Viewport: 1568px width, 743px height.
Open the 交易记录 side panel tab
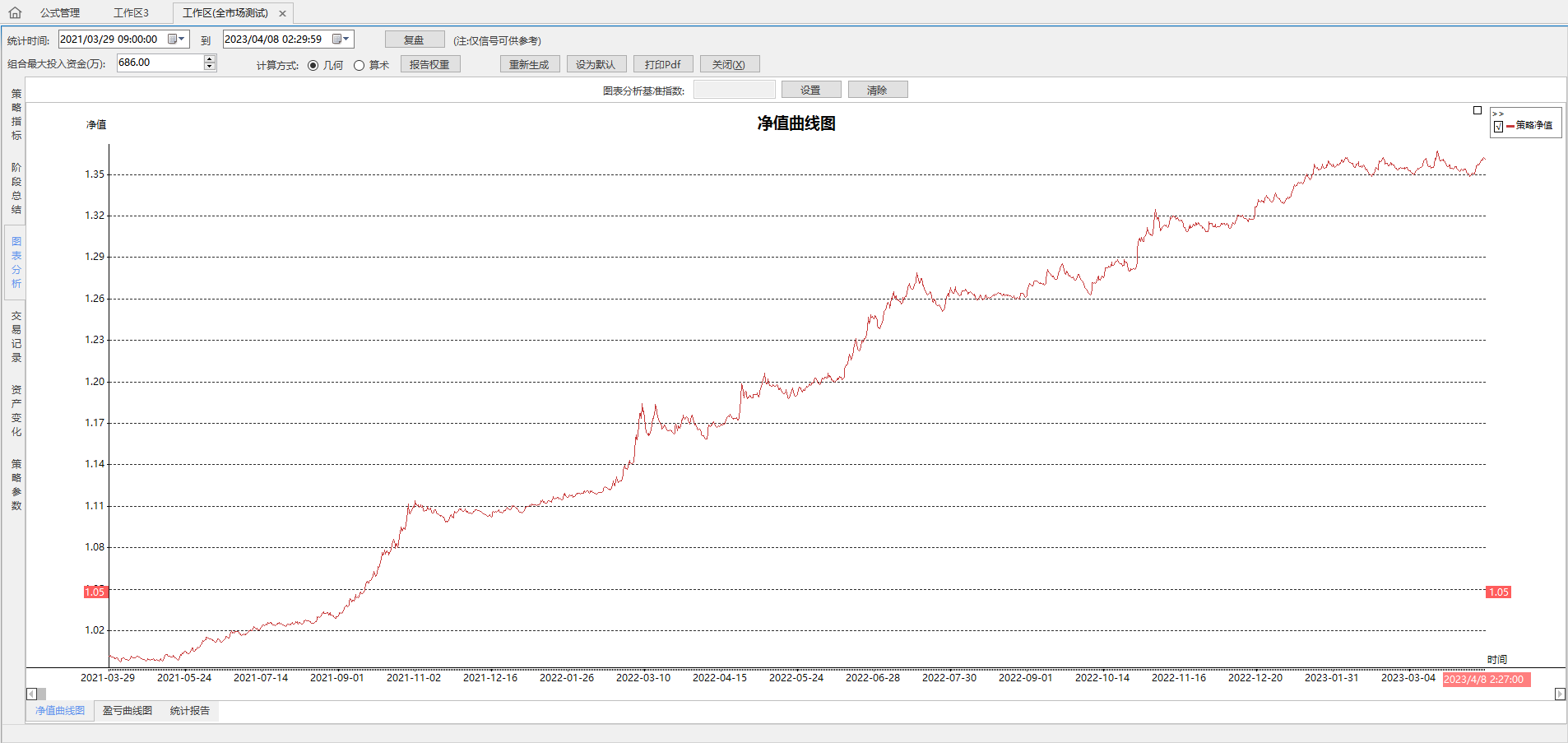[16, 337]
